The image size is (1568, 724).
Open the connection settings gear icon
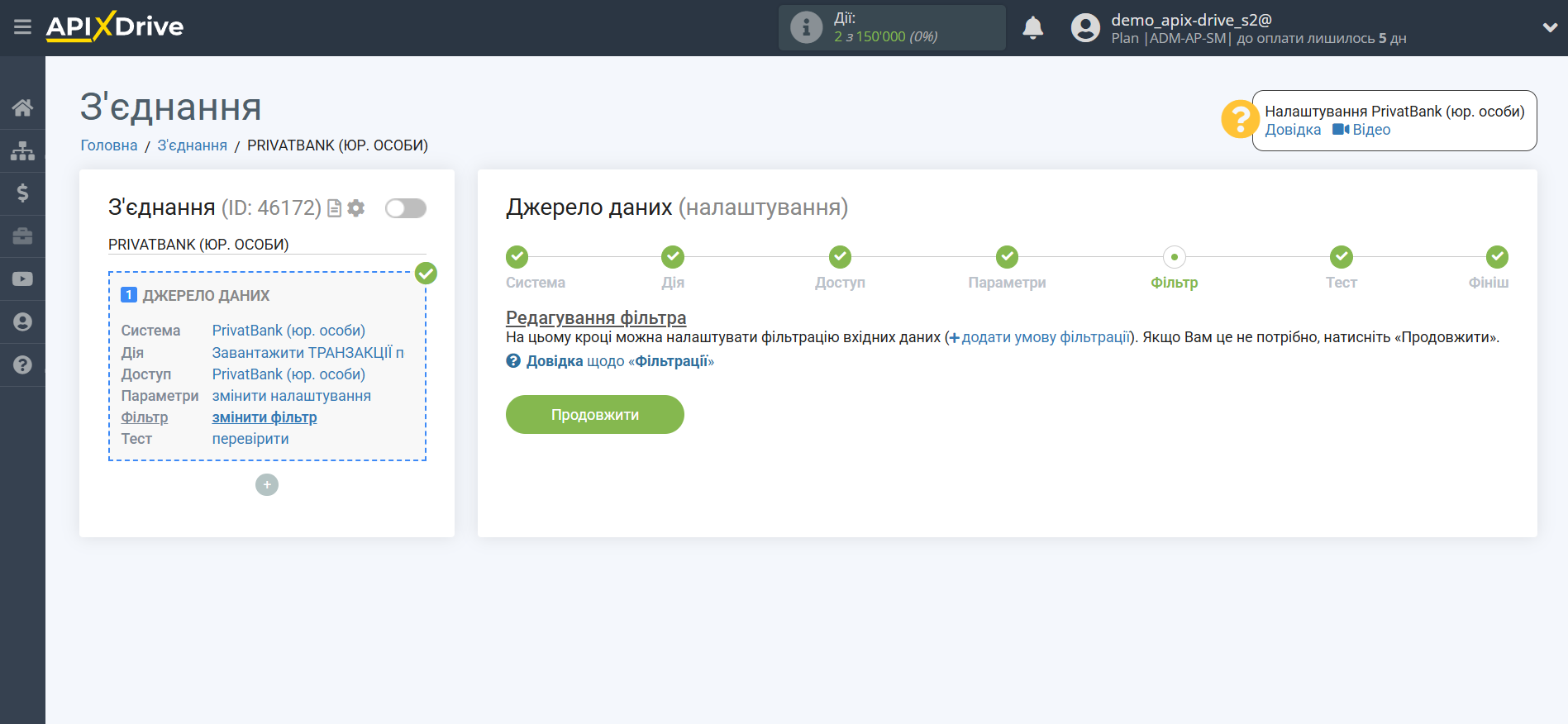pyautogui.click(x=356, y=208)
